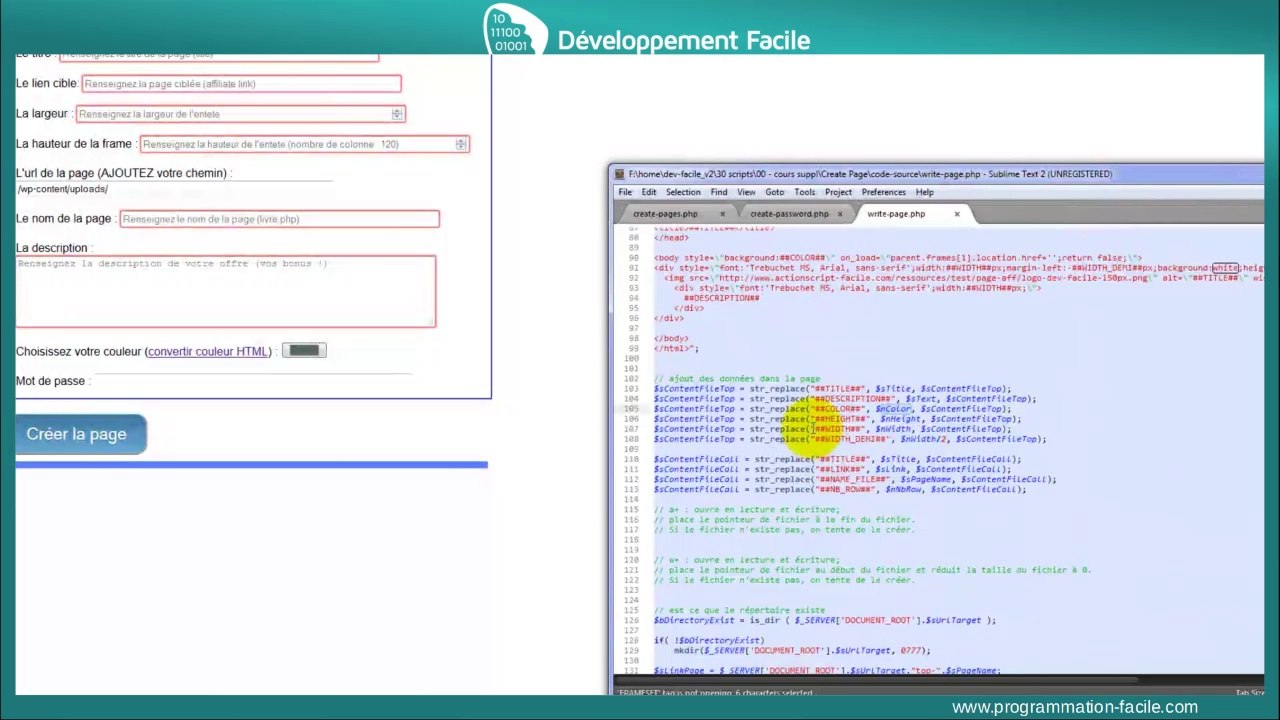This screenshot has height=720, width=1280.
Task: Click inside the La description textarea
Action: pyautogui.click(x=225, y=291)
